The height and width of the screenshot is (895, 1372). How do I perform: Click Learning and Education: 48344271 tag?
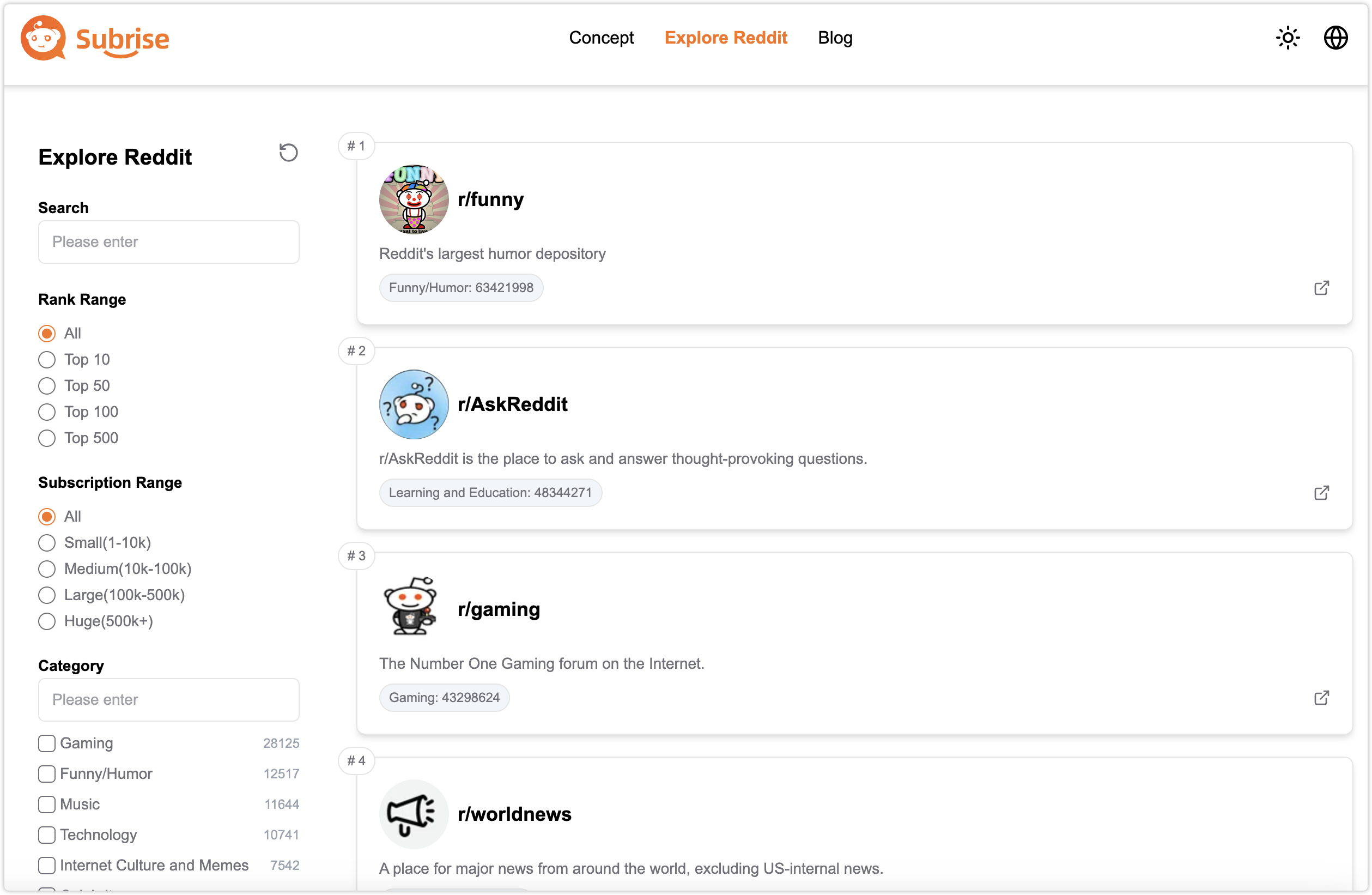point(490,493)
